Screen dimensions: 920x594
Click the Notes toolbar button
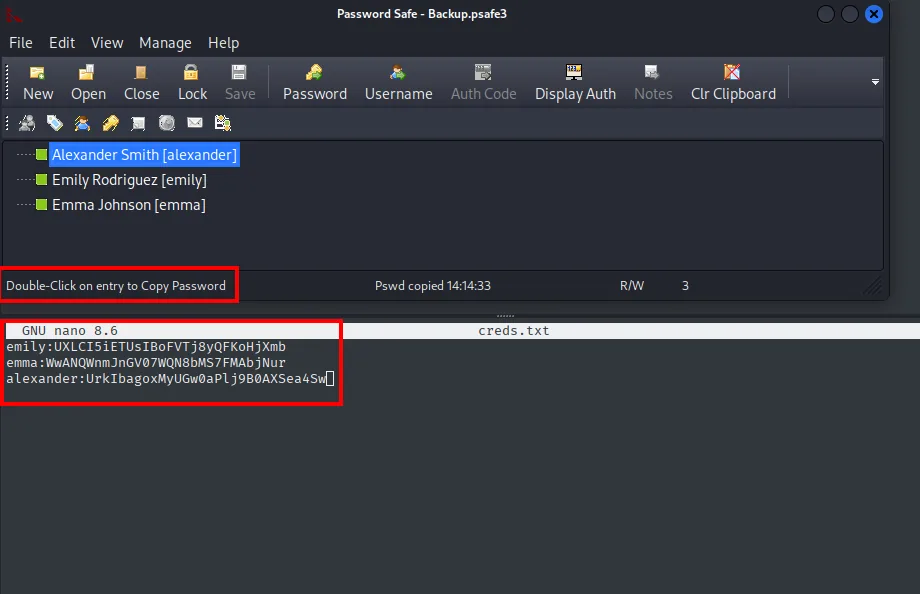653,83
